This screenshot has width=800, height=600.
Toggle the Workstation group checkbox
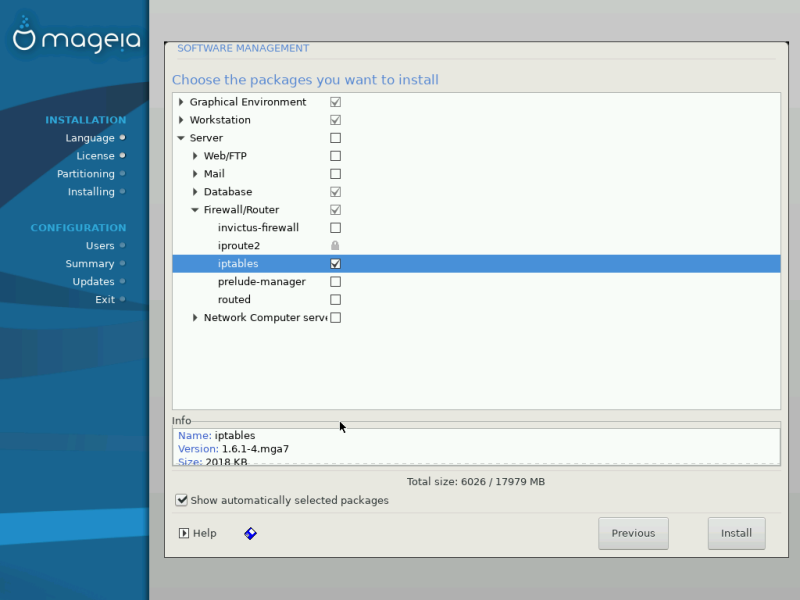[335, 120]
